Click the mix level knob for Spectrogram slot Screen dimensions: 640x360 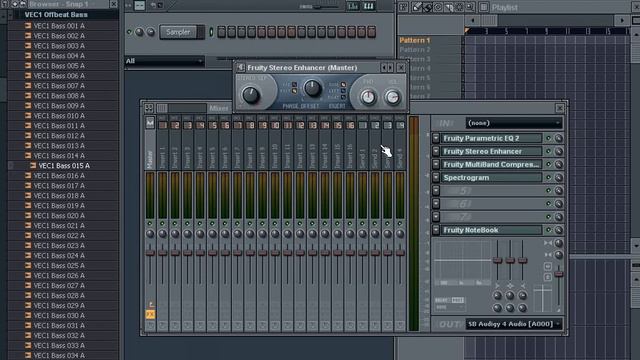tap(559, 178)
